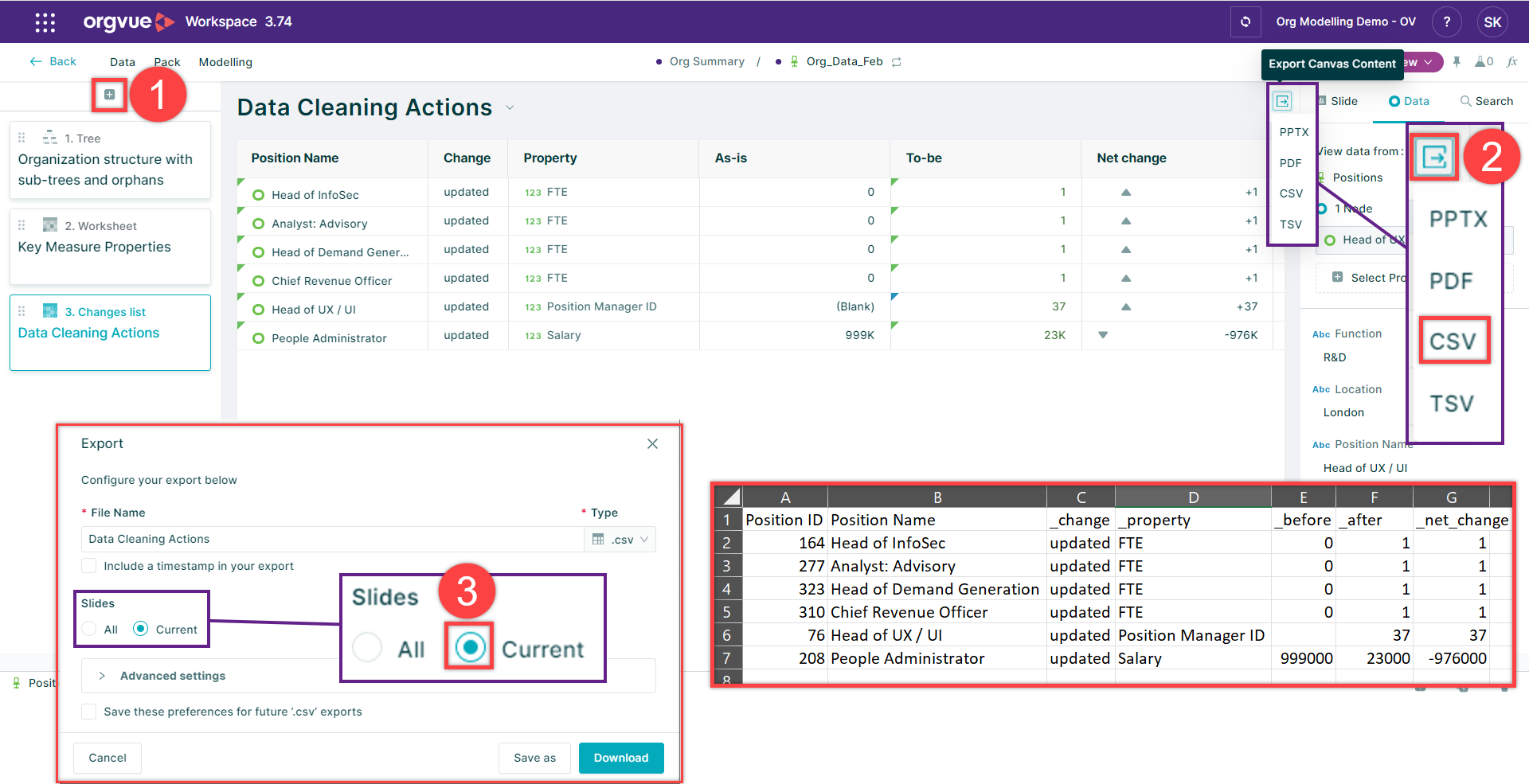Open the Org Modelling Demo - OV selector
The width and height of the screenshot is (1529, 784).
click(x=1346, y=21)
